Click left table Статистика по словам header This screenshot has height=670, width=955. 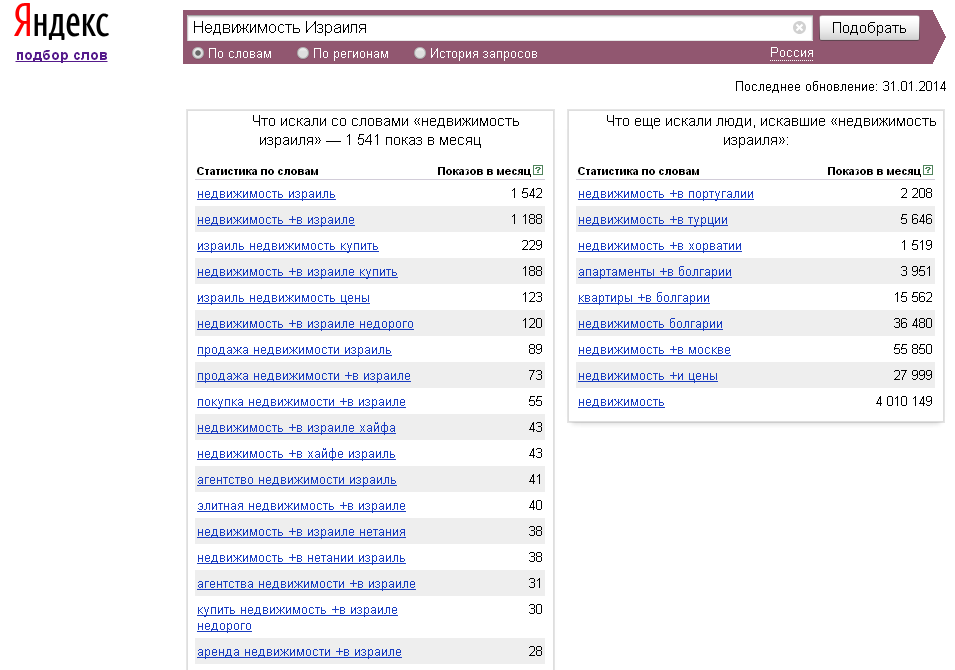click(x=257, y=171)
